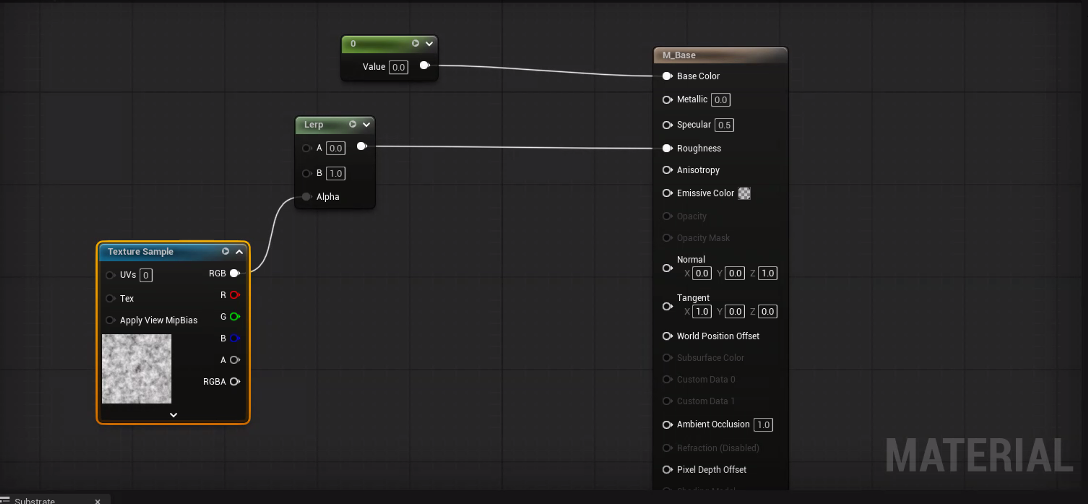Expand the constant node header chevron
1088x504 pixels.
429,44
